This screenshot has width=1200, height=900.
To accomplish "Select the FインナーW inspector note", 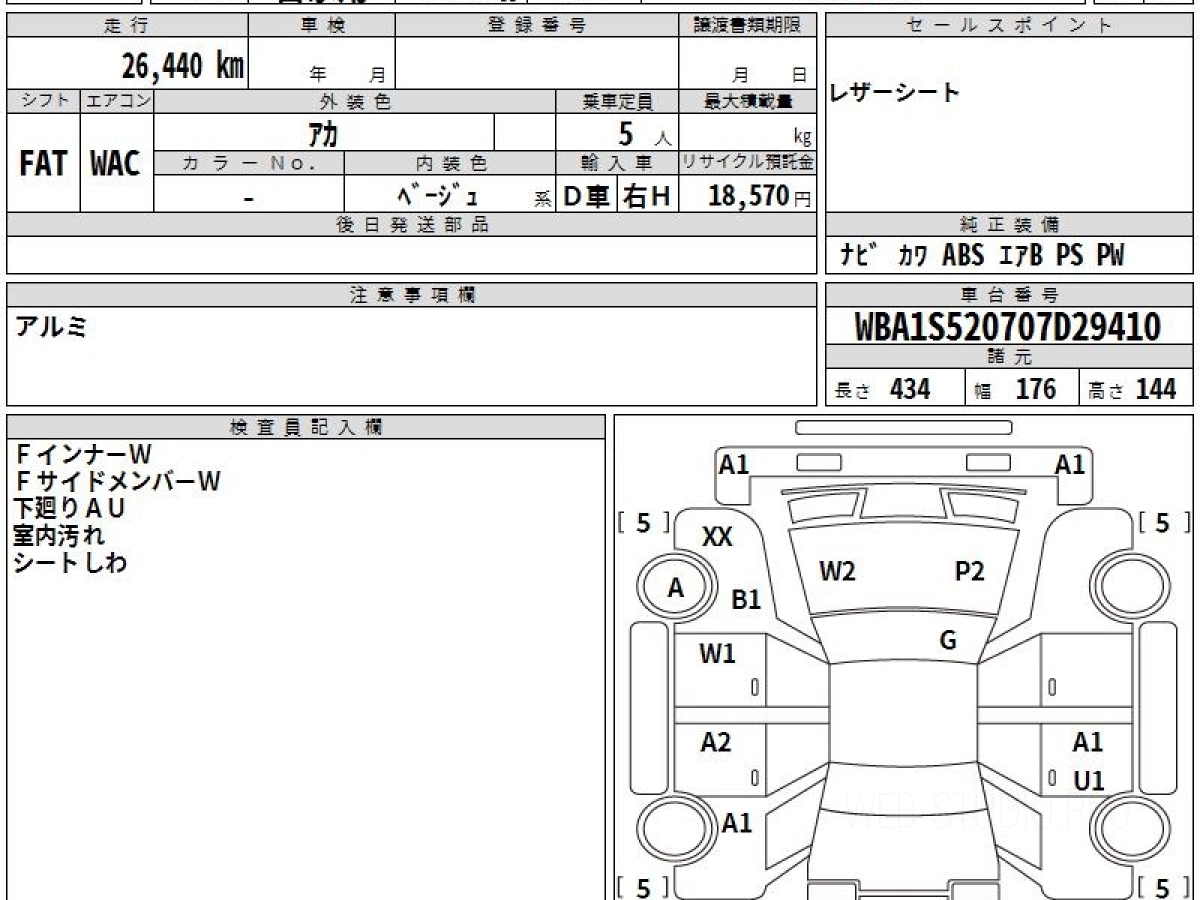I will coord(83,455).
